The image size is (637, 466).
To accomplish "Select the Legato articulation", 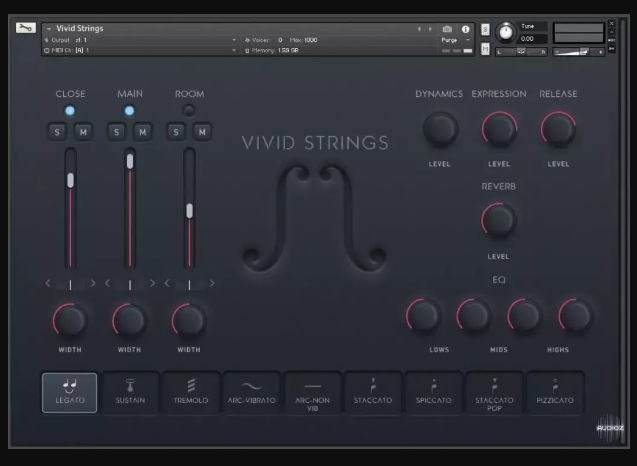I will [69, 392].
